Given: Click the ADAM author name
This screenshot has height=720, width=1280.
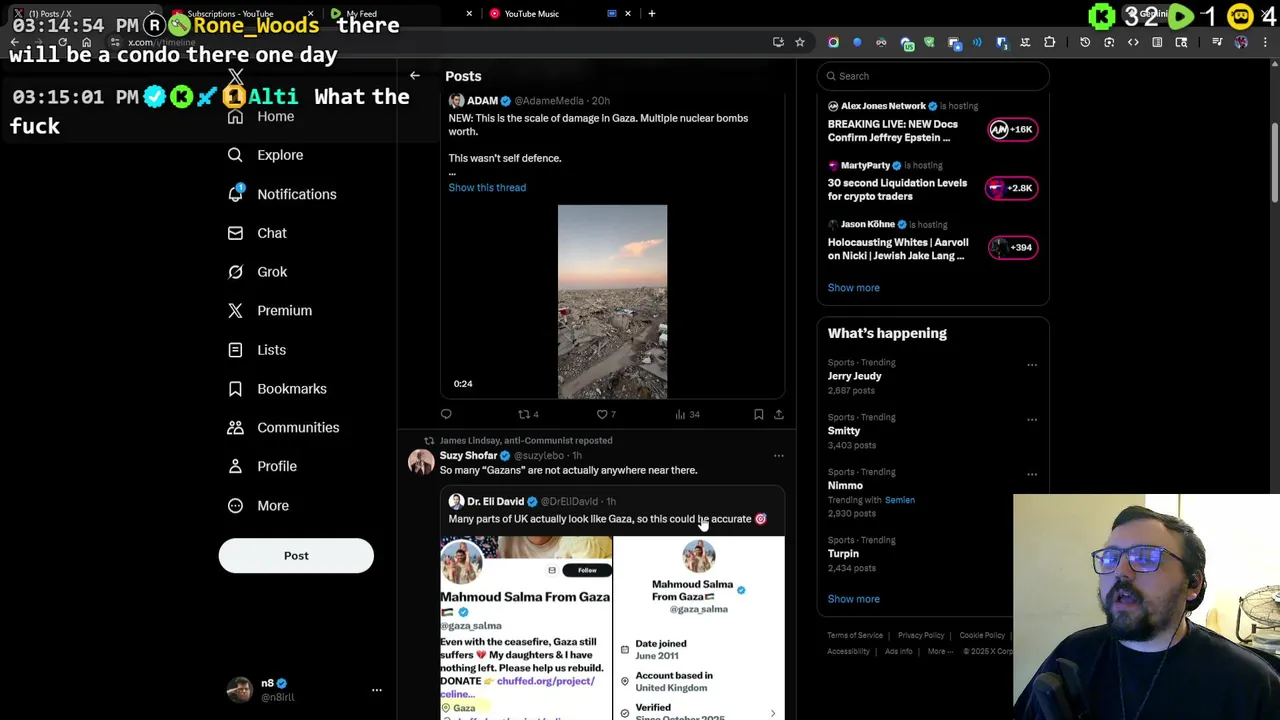Looking at the screenshot, I should click(482, 101).
